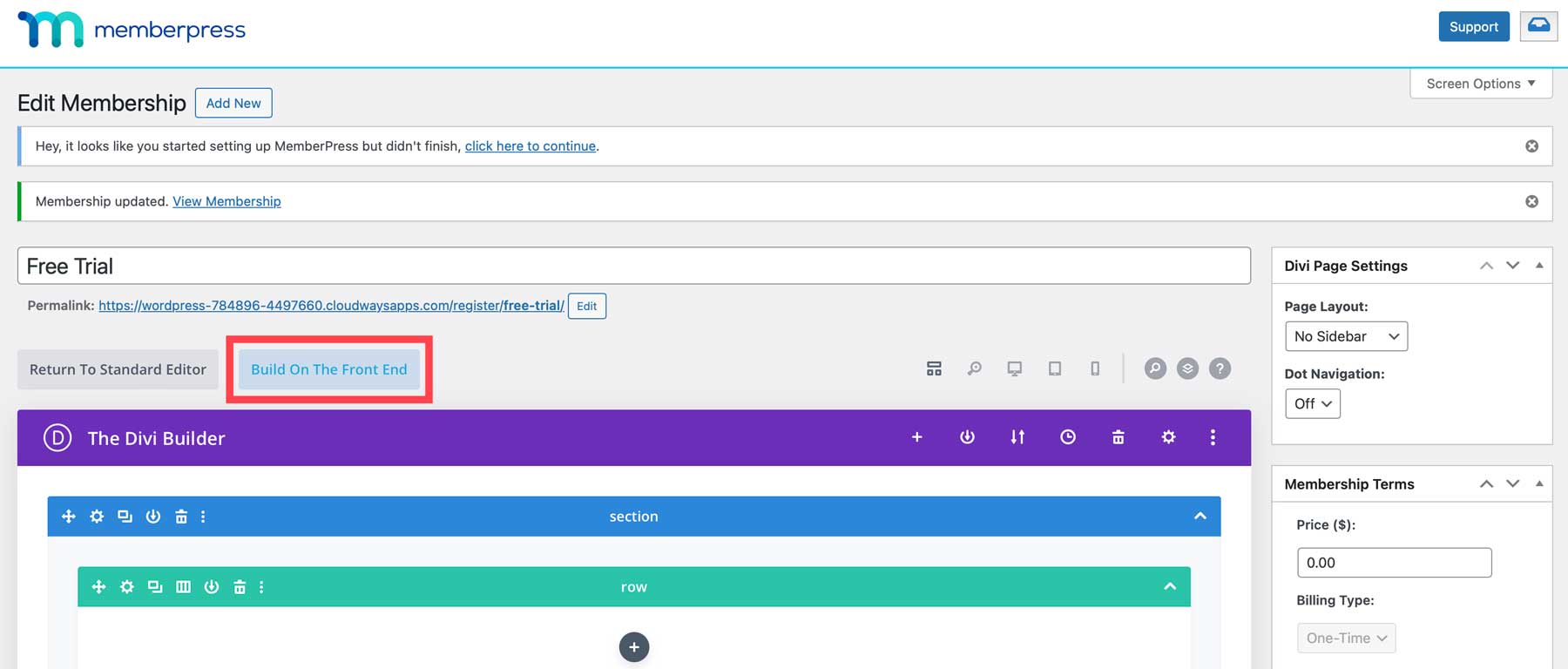The image size is (1568, 669).
Task: Click the Free Trial title field
Action: point(634,266)
